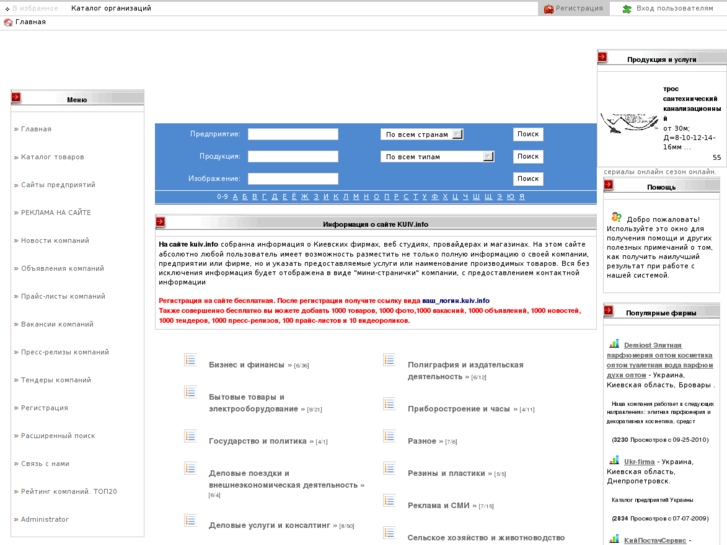Open Связь с нами menu item
This screenshot has height=545, width=727.
[x=45, y=463]
